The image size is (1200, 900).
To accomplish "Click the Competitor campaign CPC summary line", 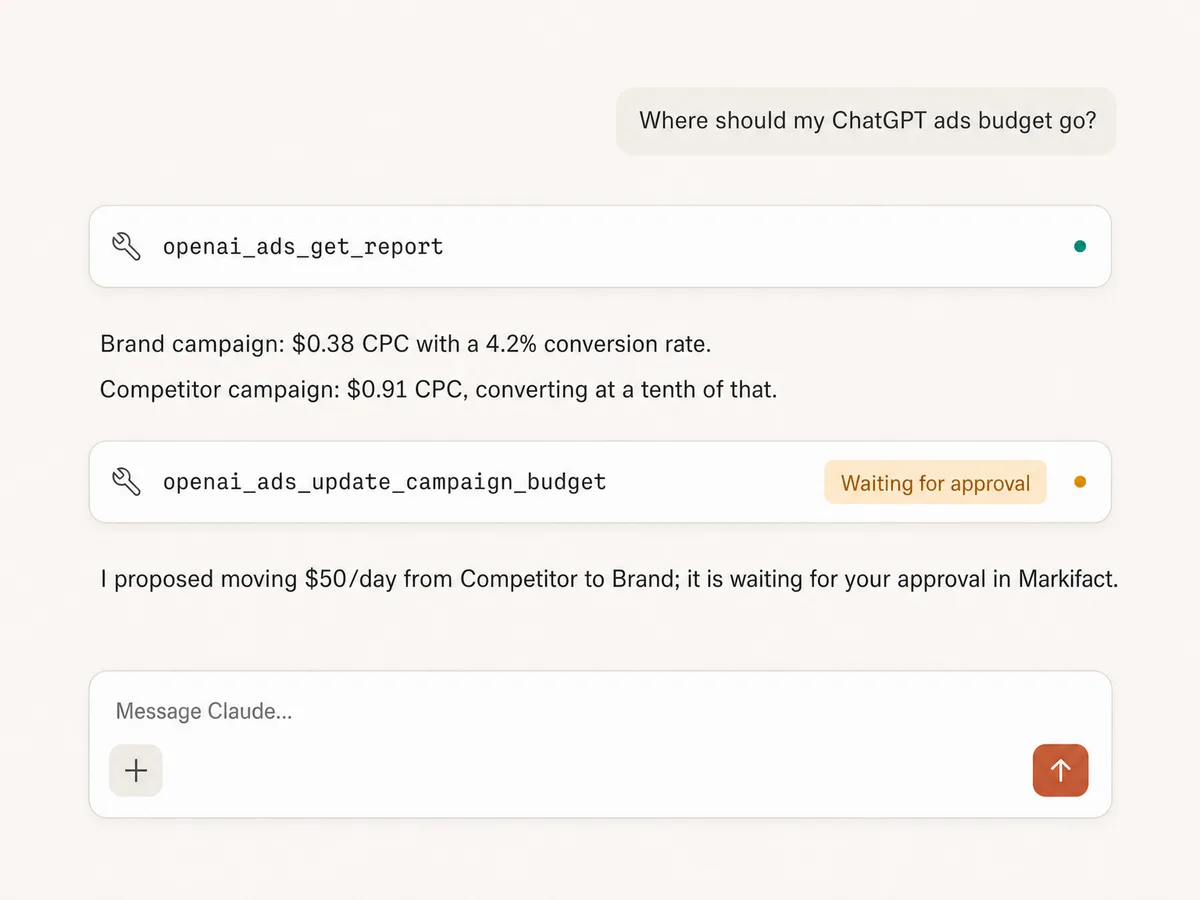I will (438, 389).
